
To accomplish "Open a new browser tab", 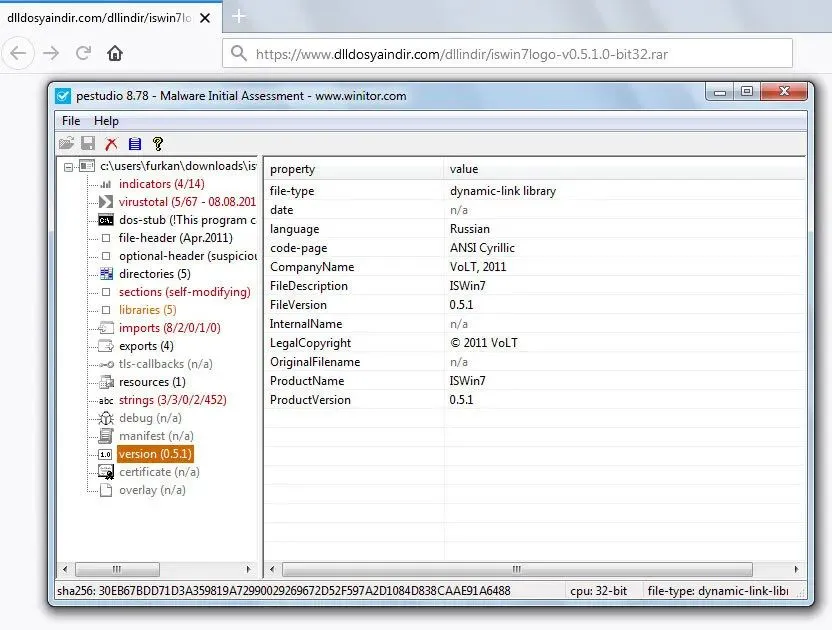I will [239, 16].
